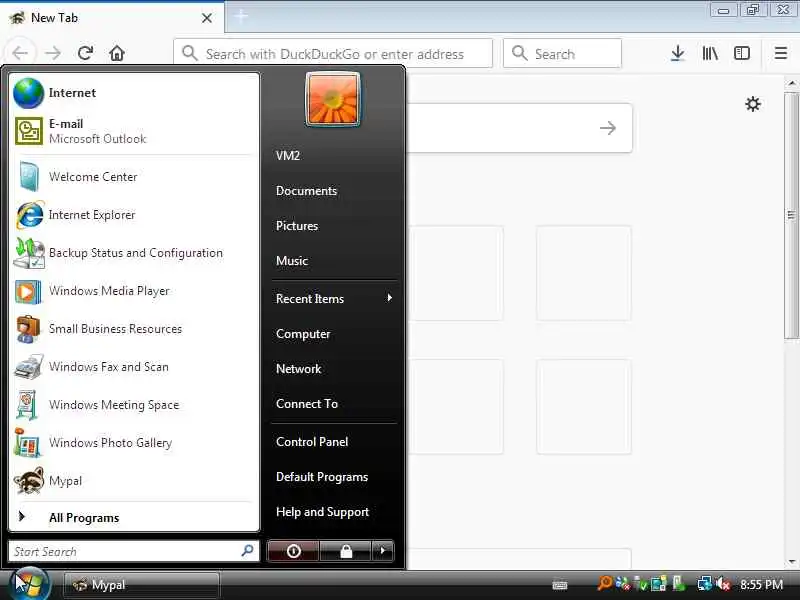Open Network from Start menu
This screenshot has width=800, height=600.
pos(298,369)
